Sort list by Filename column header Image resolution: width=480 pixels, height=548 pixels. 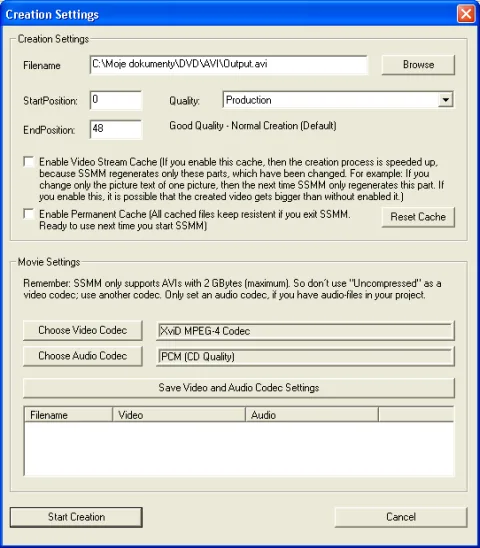(69, 415)
